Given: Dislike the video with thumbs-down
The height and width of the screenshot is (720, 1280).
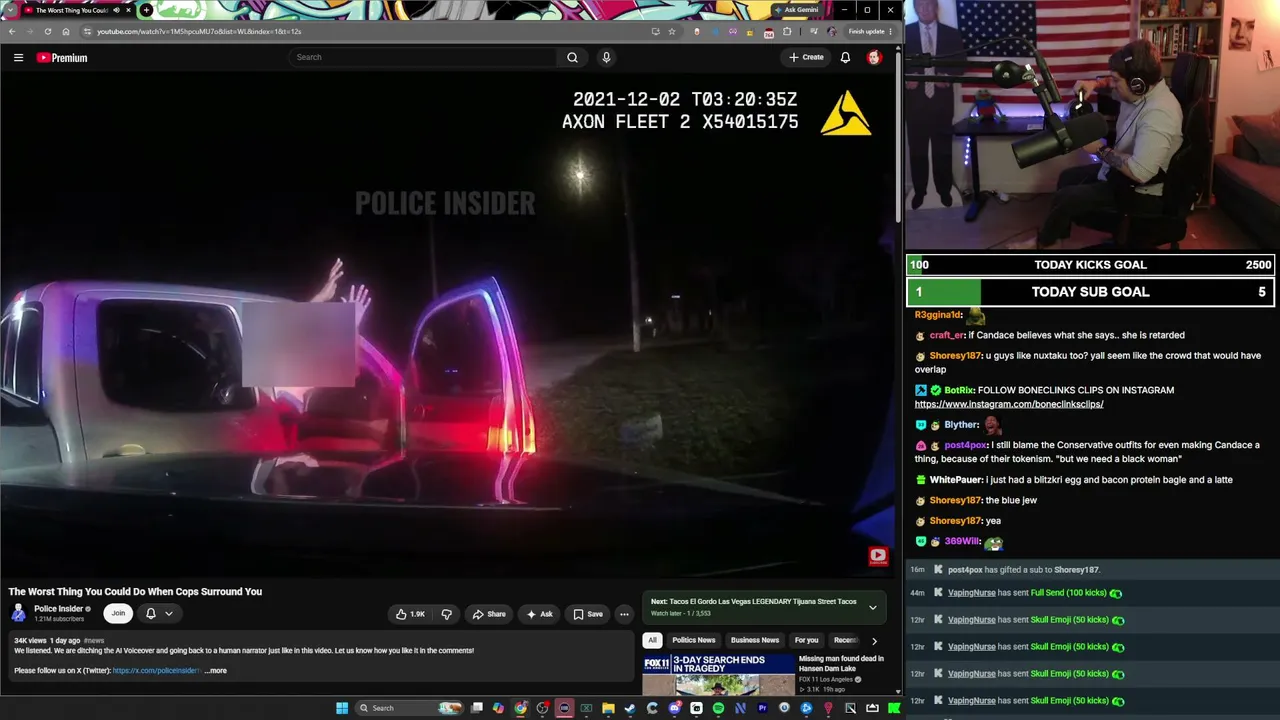Looking at the screenshot, I should pyautogui.click(x=447, y=614).
